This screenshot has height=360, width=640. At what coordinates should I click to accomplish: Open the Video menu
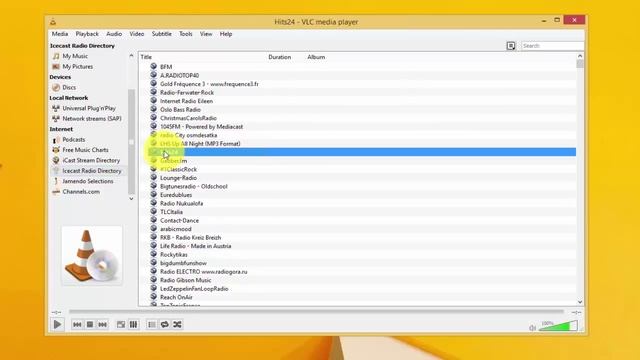coord(137,34)
